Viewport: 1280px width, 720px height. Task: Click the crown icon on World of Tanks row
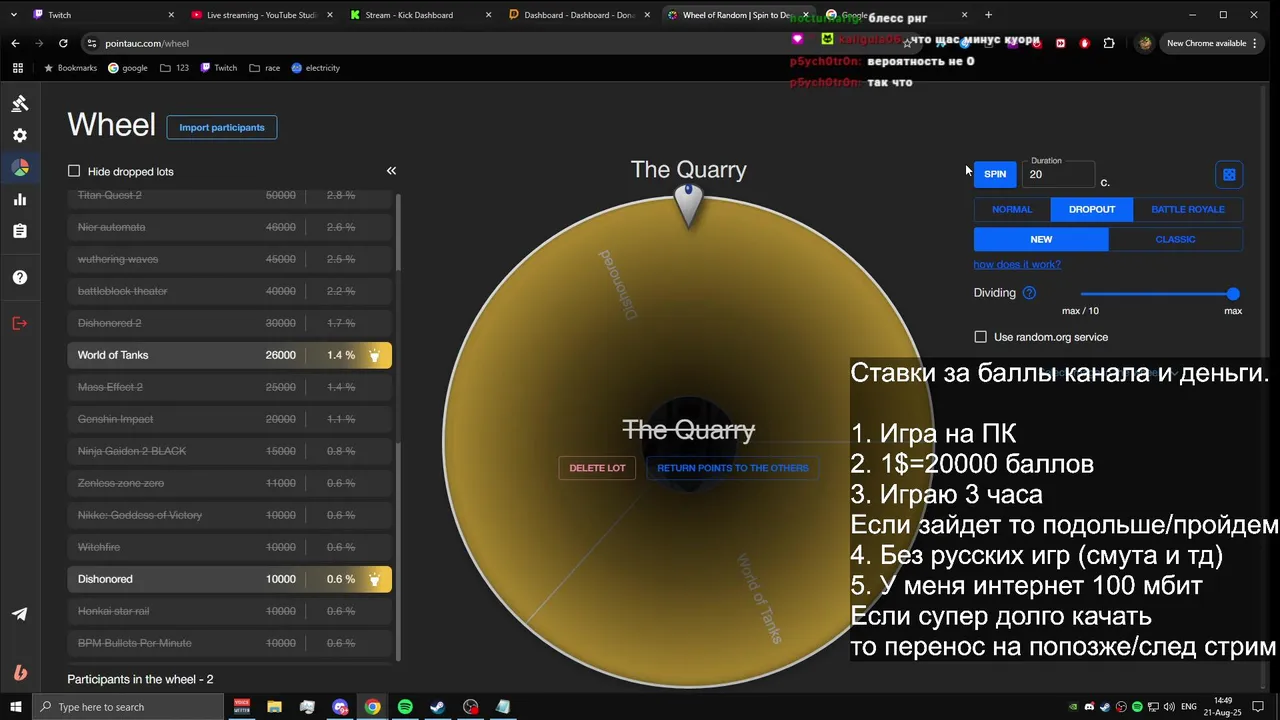(375, 355)
